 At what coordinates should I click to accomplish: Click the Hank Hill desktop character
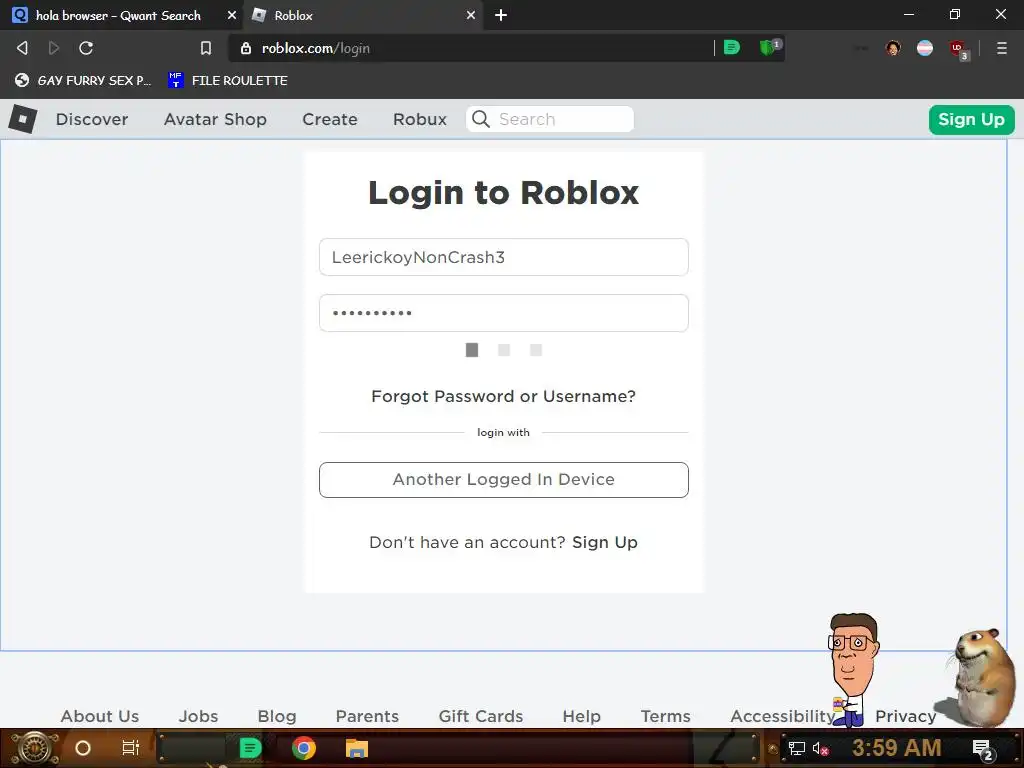(x=852, y=669)
